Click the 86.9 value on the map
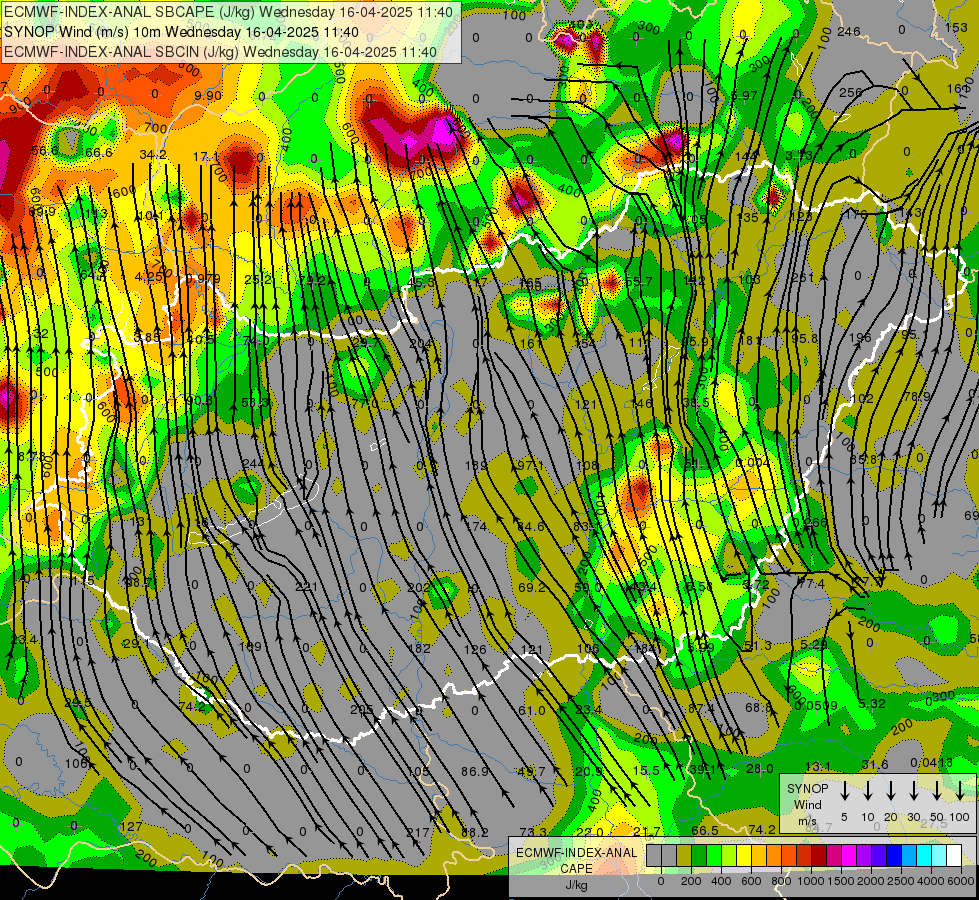The width and height of the screenshot is (979, 900). pyautogui.click(x=475, y=772)
